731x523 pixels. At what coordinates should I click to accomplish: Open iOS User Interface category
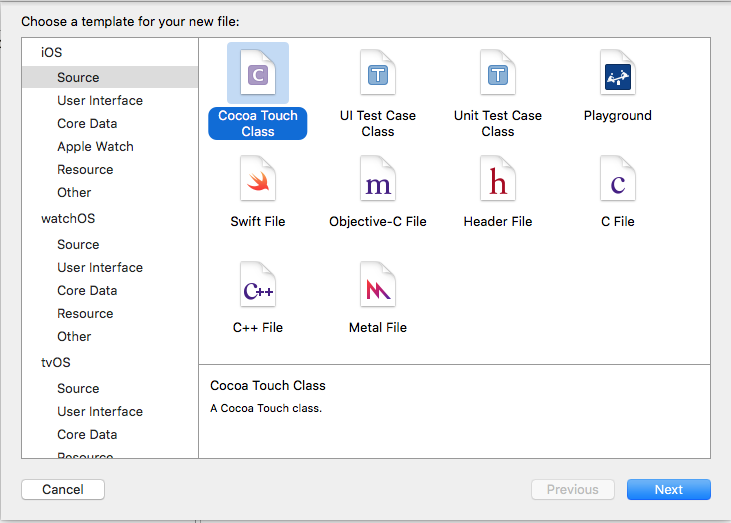(x=100, y=100)
